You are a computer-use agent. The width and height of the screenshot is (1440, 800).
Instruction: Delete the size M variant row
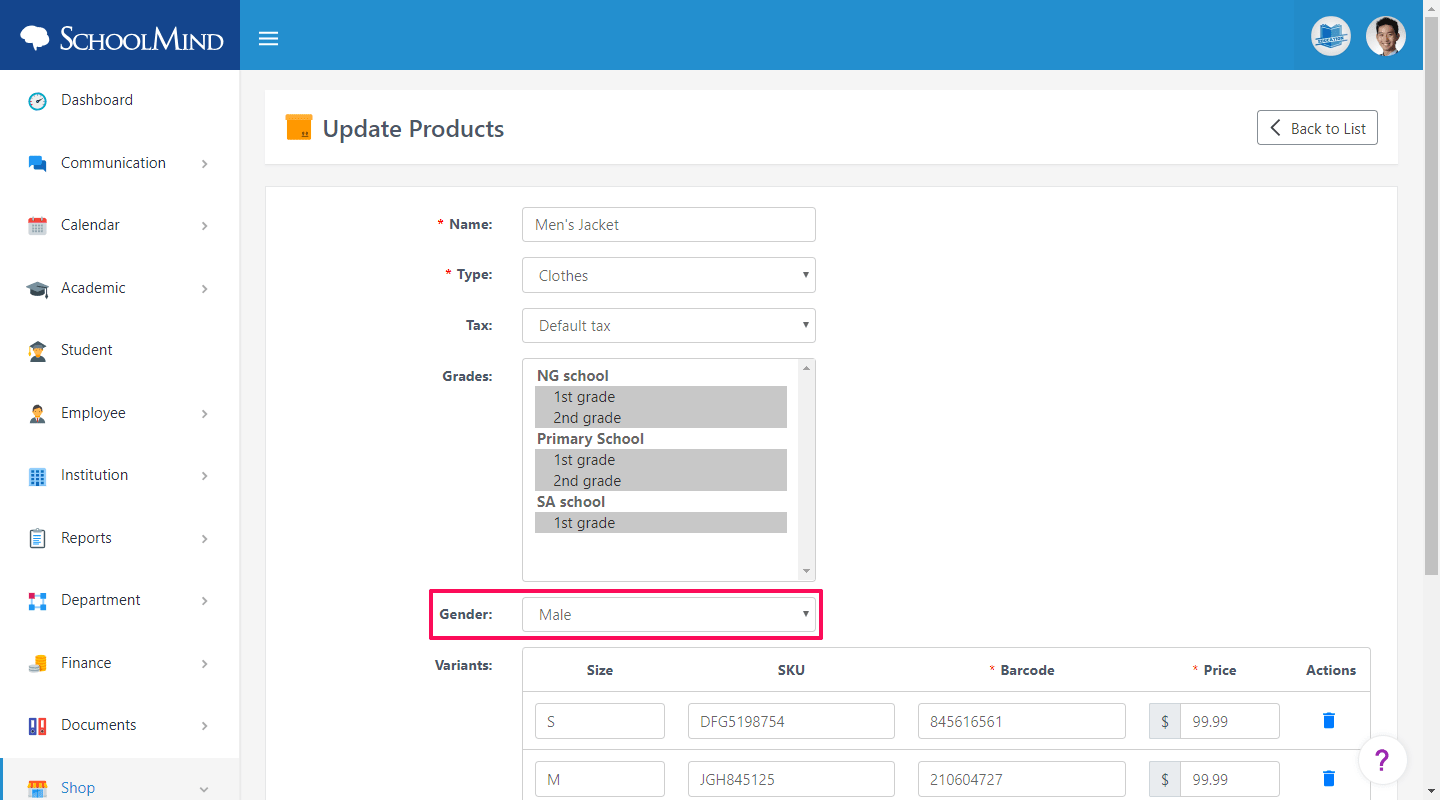coord(1329,778)
